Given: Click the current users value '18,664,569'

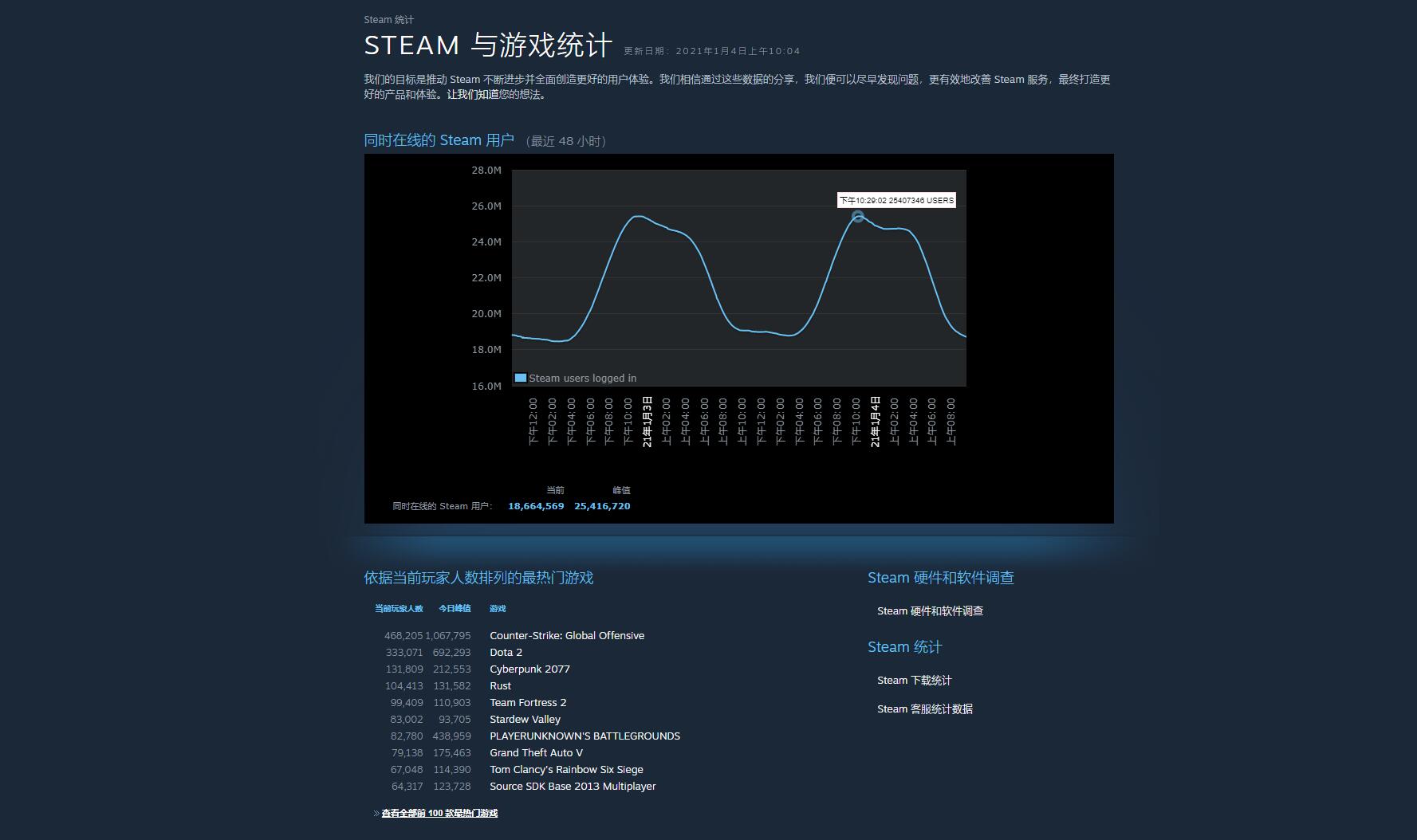Looking at the screenshot, I should pyautogui.click(x=536, y=506).
